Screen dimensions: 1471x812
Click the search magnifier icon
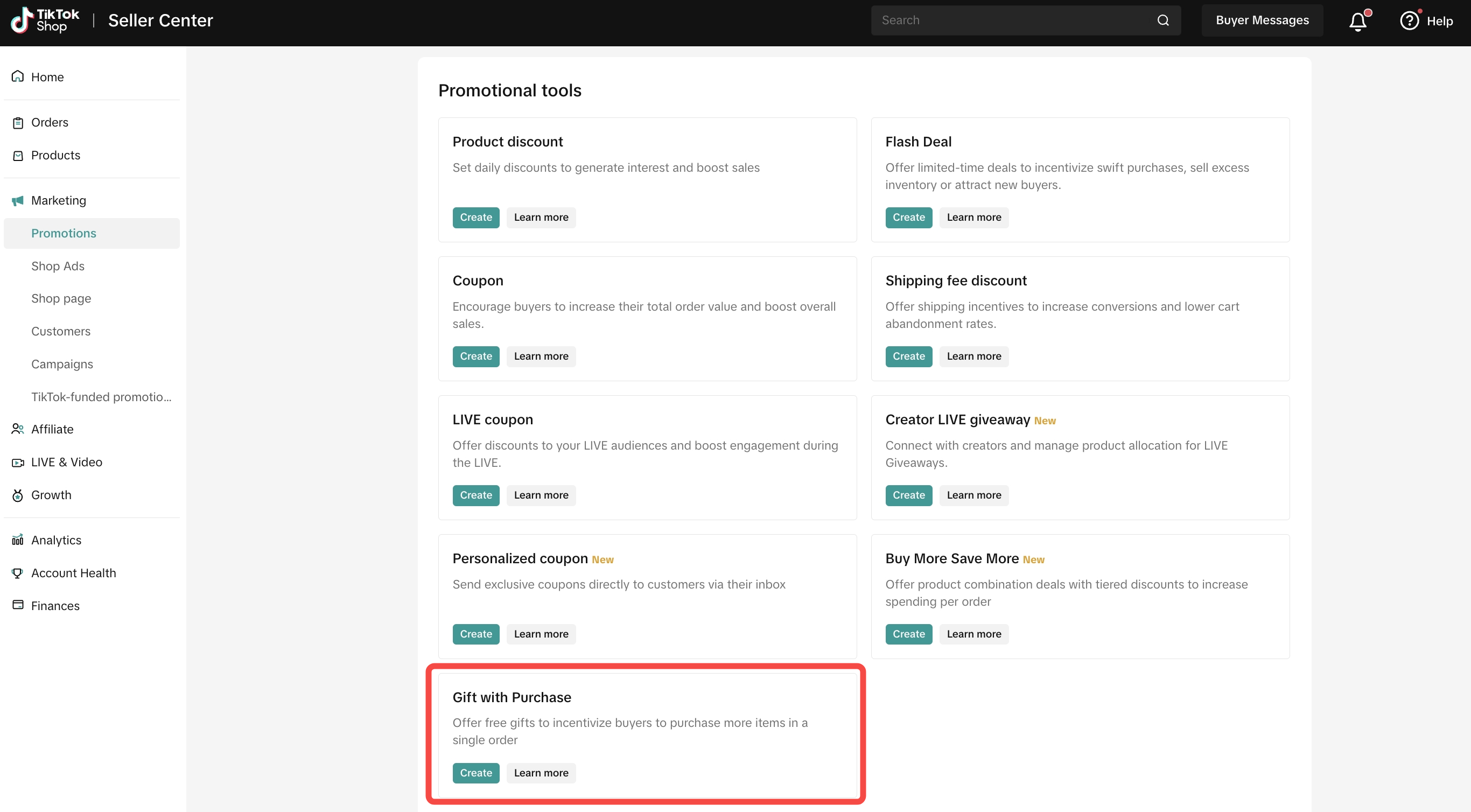(x=1162, y=20)
